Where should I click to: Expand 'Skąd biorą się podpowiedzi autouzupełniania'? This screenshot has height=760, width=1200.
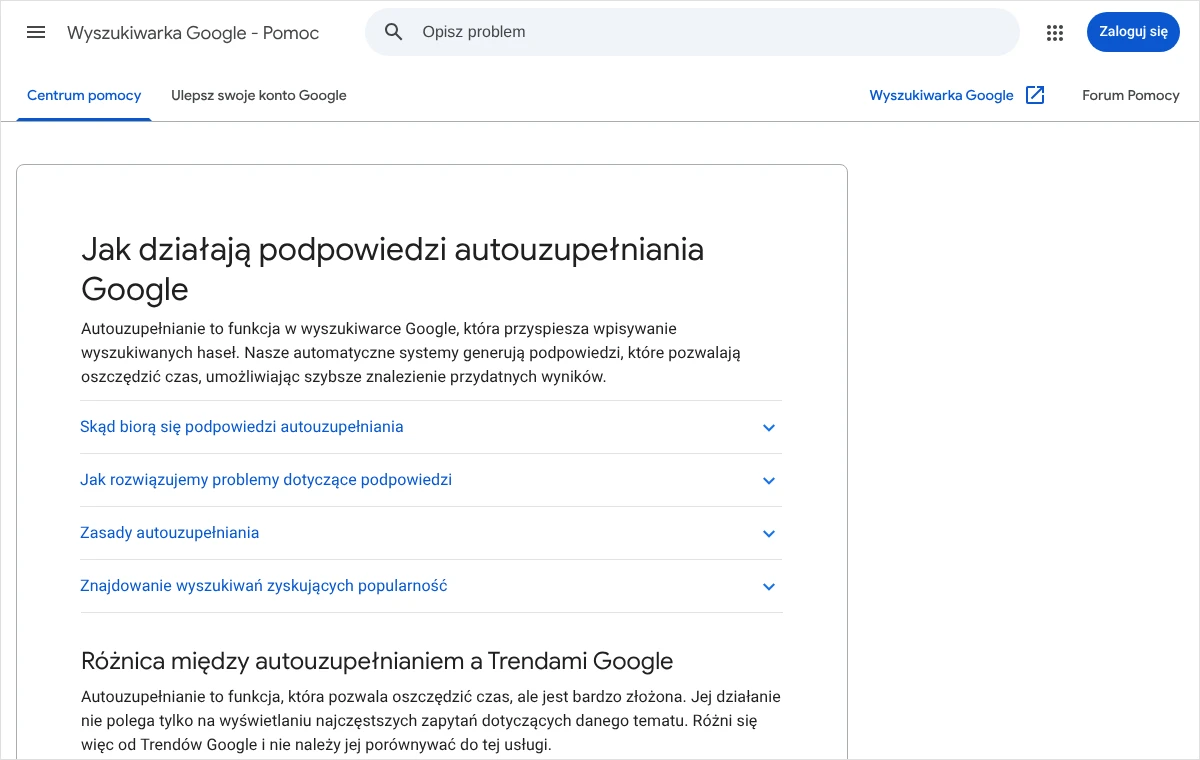pos(431,427)
